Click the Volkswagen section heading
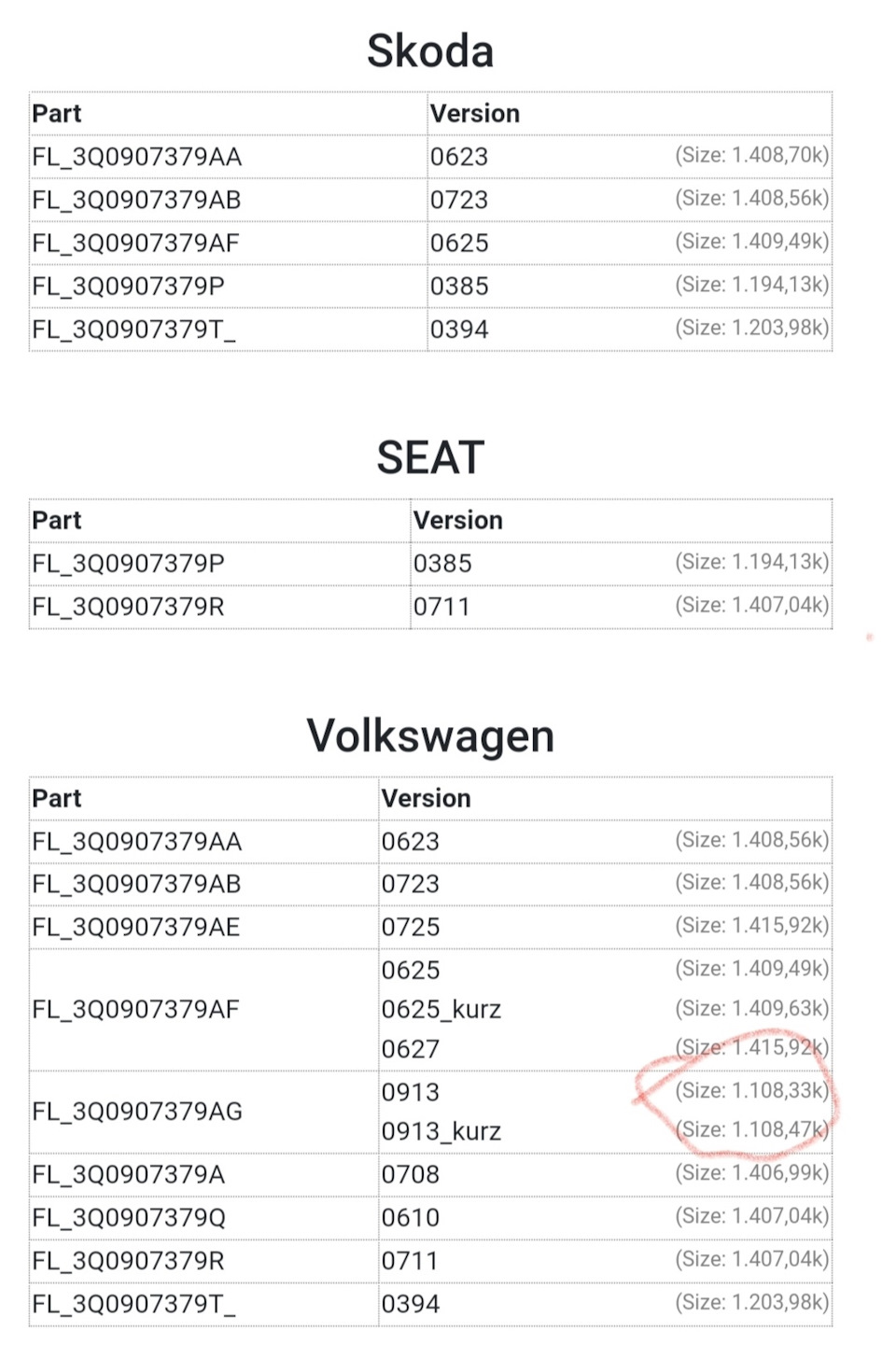The image size is (896, 1358). point(430,736)
